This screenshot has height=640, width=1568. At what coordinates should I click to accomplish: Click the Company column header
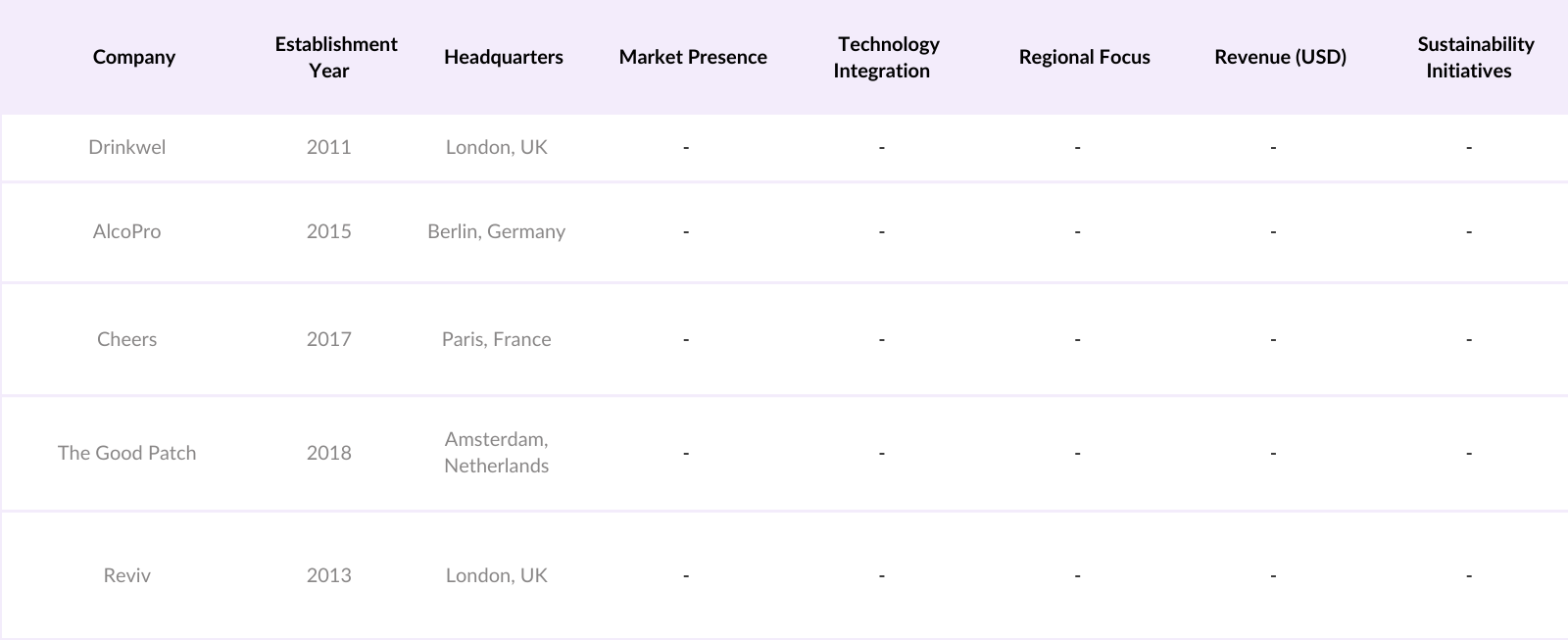pyautogui.click(x=133, y=57)
